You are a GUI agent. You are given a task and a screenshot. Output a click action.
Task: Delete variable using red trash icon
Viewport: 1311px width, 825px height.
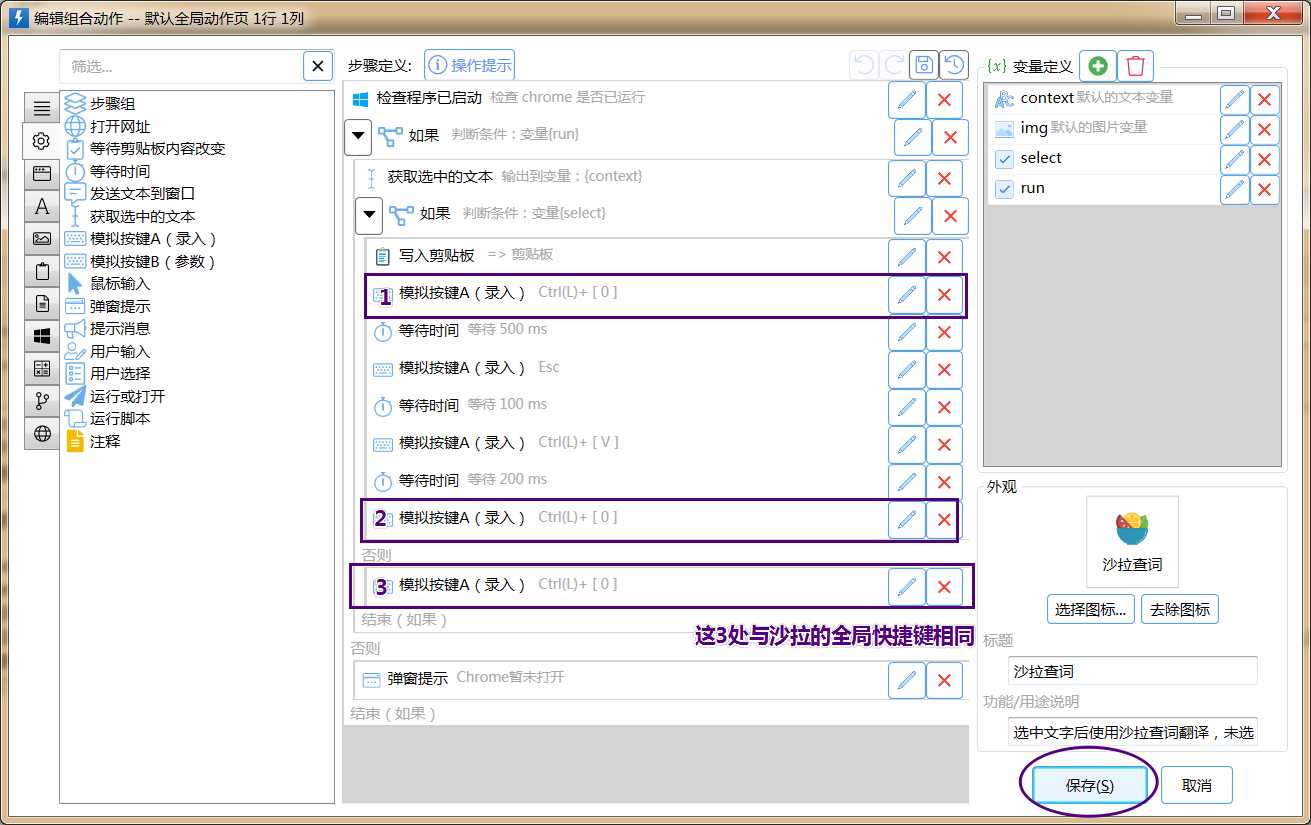coord(1135,66)
